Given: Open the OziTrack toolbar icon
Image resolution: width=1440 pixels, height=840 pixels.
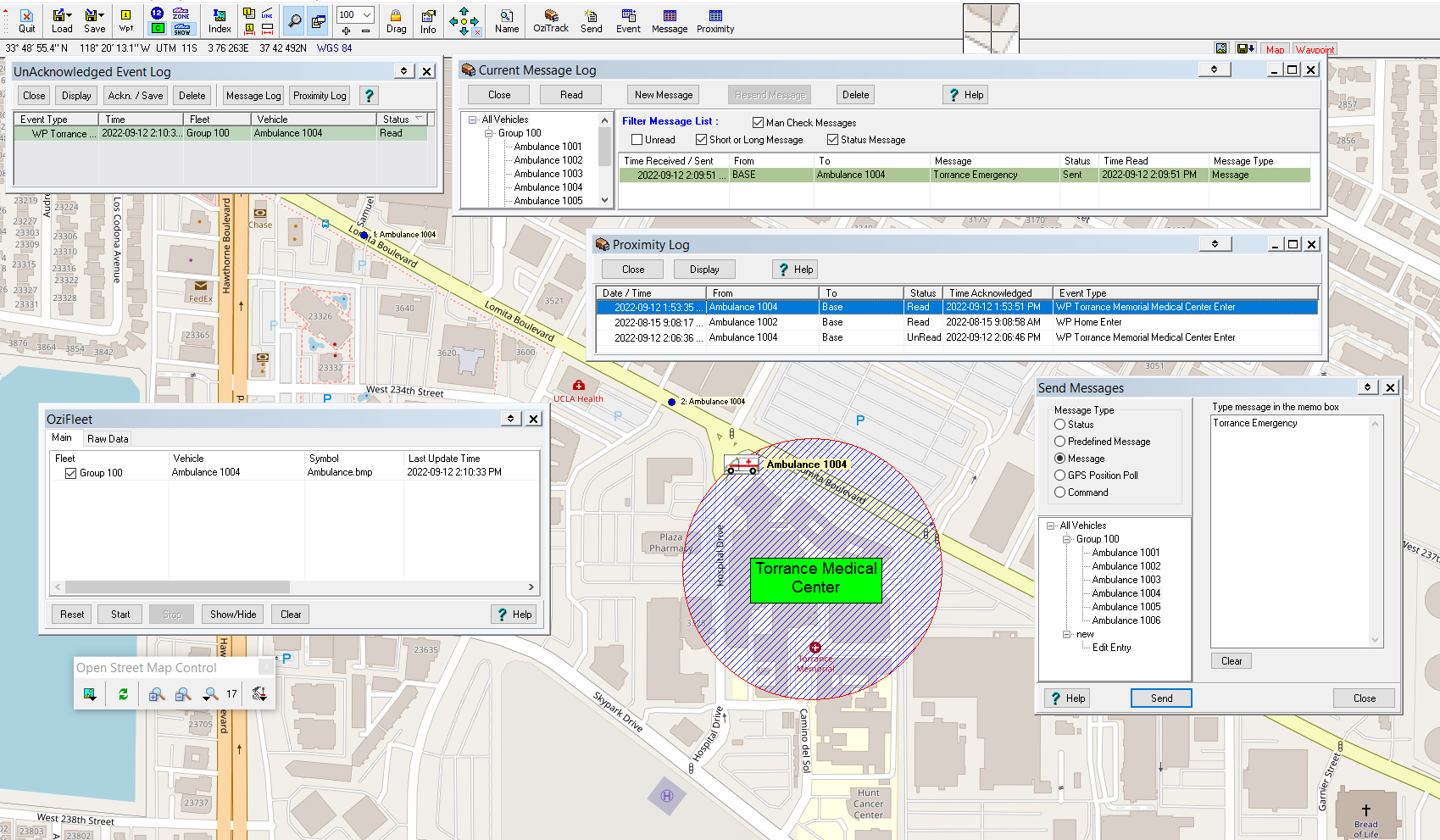Looking at the screenshot, I should pos(551,20).
